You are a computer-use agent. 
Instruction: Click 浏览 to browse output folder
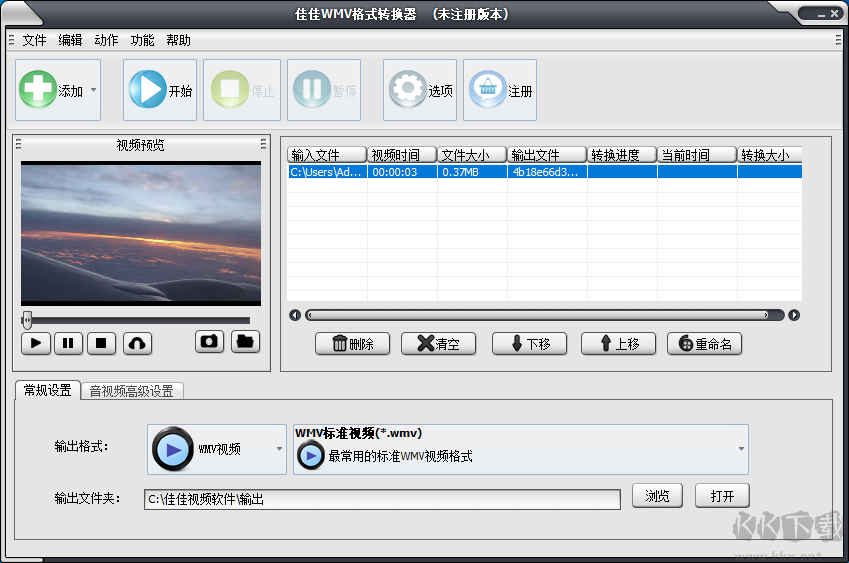(x=657, y=496)
